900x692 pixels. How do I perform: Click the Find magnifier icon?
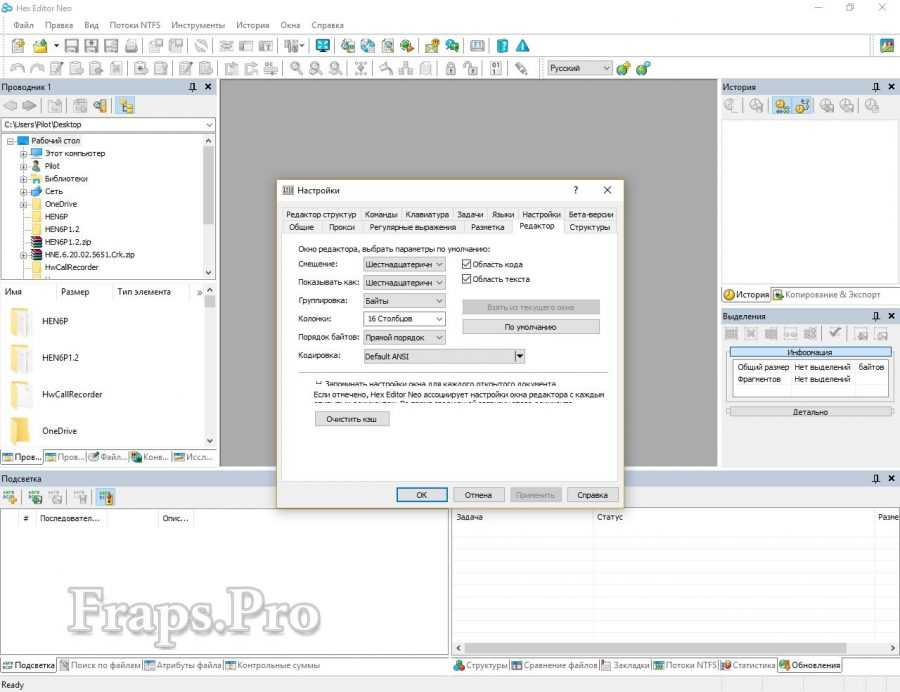[x=296, y=68]
